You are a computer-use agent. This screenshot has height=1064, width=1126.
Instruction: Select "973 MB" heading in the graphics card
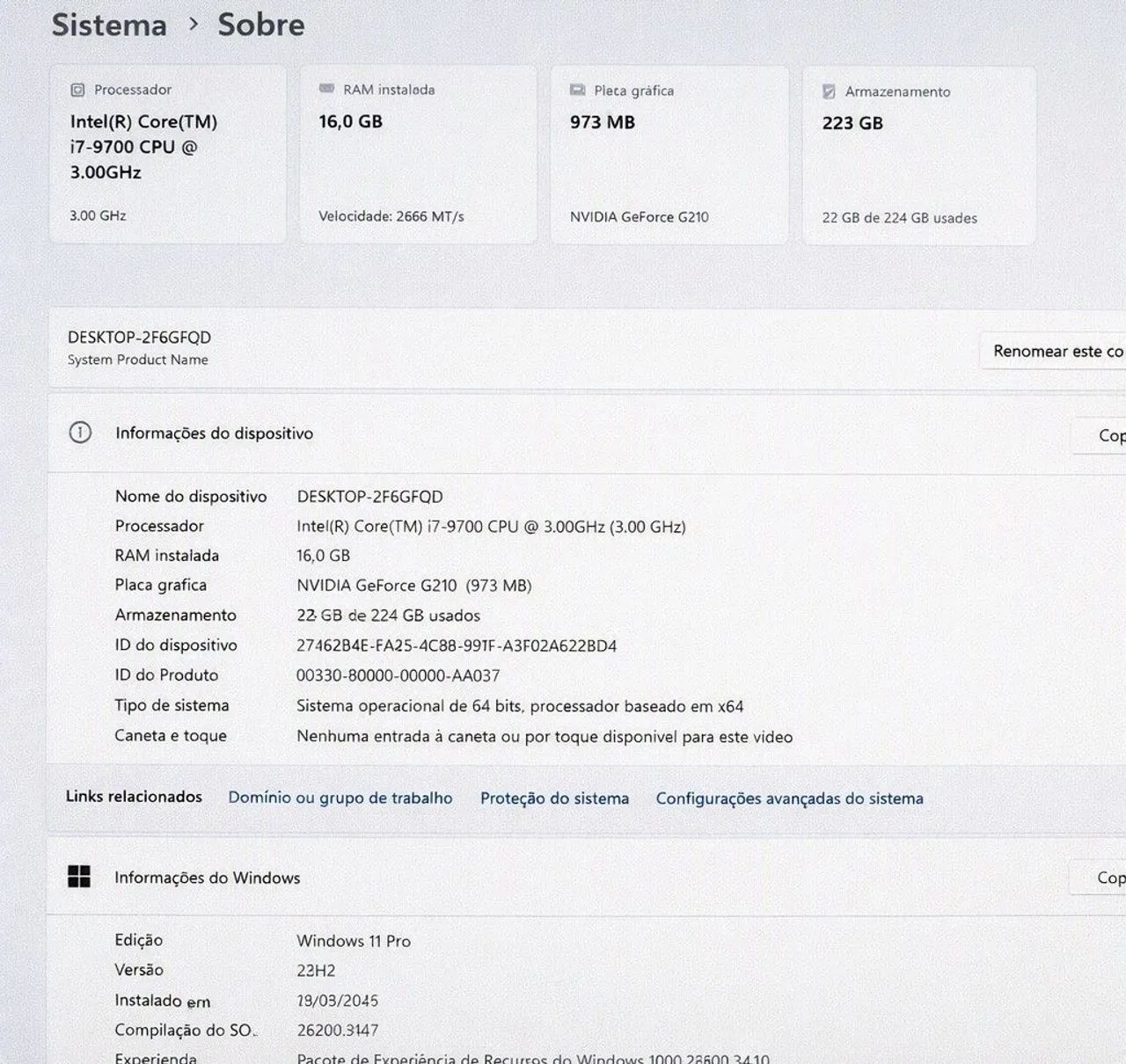pyautogui.click(x=602, y=122)
